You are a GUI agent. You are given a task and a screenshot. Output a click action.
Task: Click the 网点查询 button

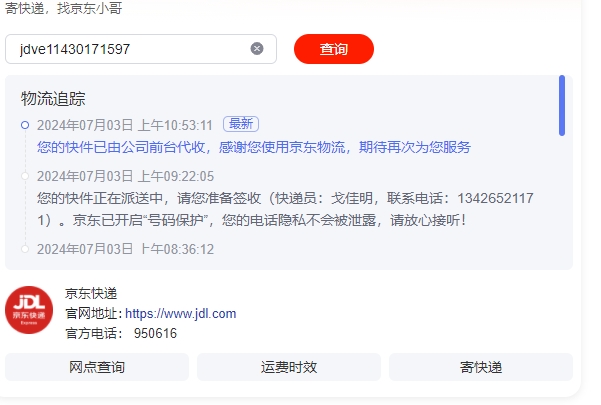click(97, 367)
